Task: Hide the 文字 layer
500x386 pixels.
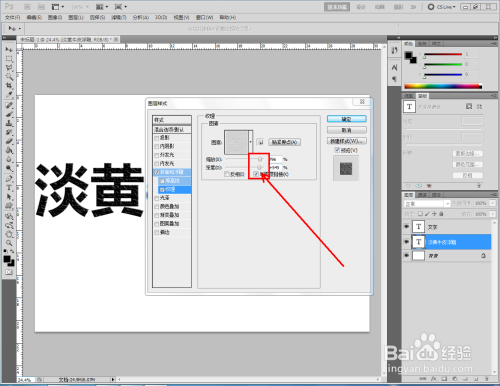Action: click(x=406, y=227)
